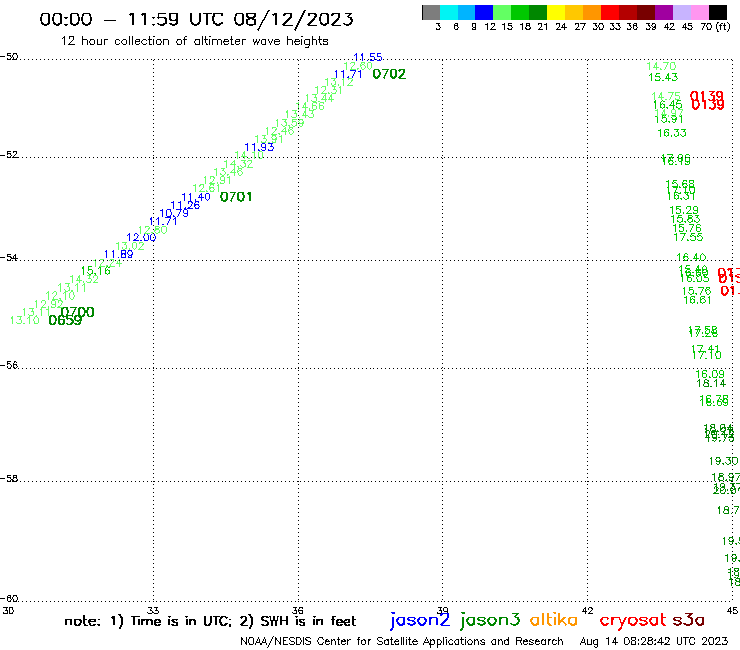Viewport: 740px width, 650px height.
Task: Select the wave height 16.09
Action: (x=710, y=374)
